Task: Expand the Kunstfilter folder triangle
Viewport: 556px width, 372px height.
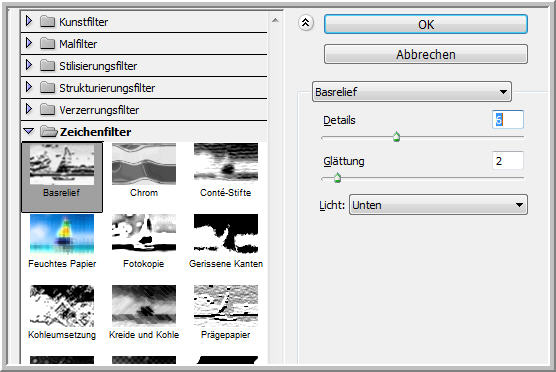Action: click(x=29, y=21)
